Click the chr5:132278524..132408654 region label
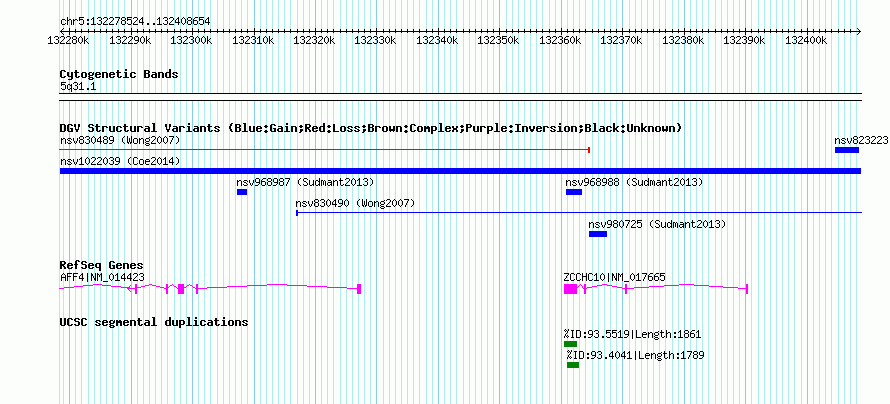This screenshot has height=404, width=890. coord(135,22)
